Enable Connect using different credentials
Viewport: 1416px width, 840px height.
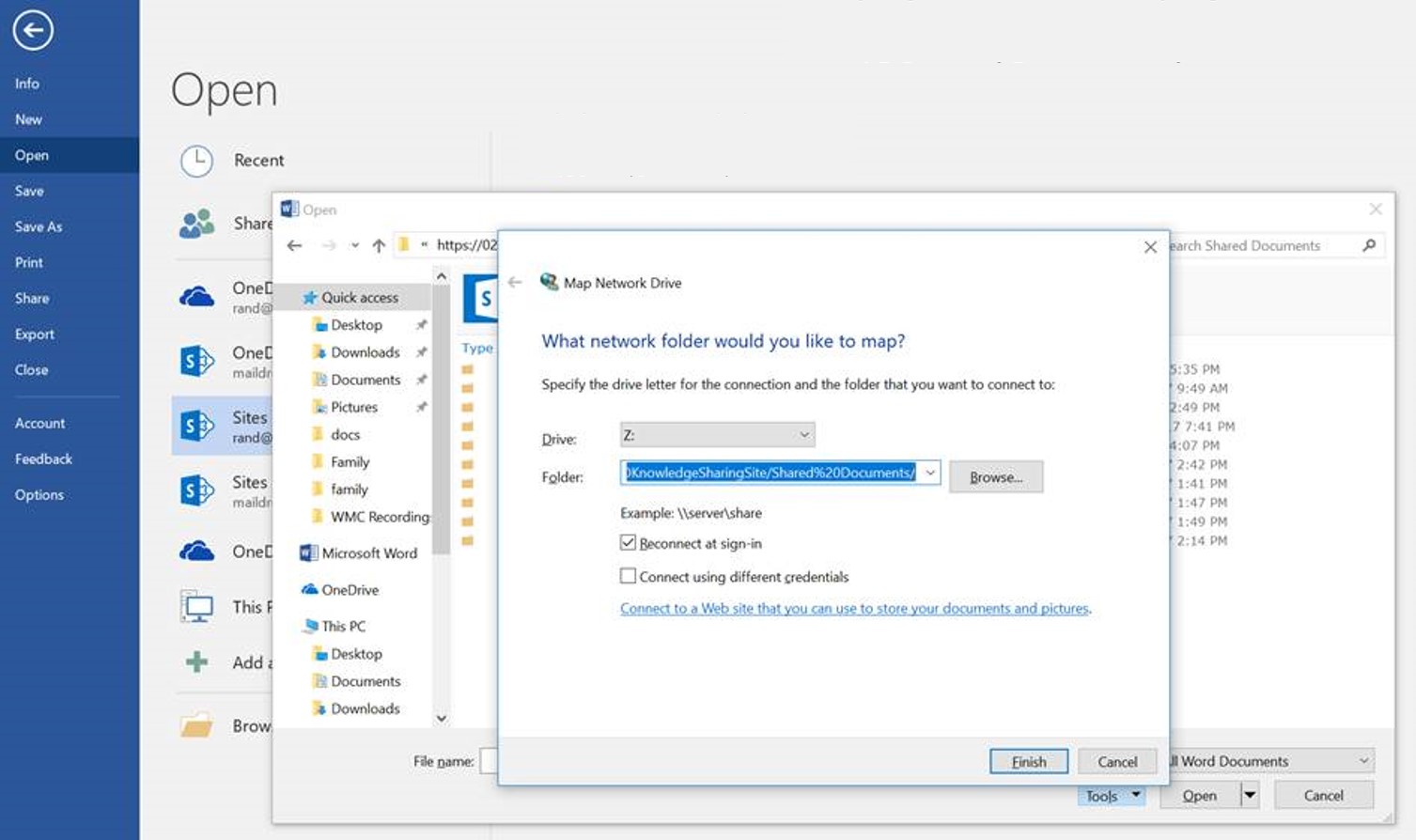[628, 575]
